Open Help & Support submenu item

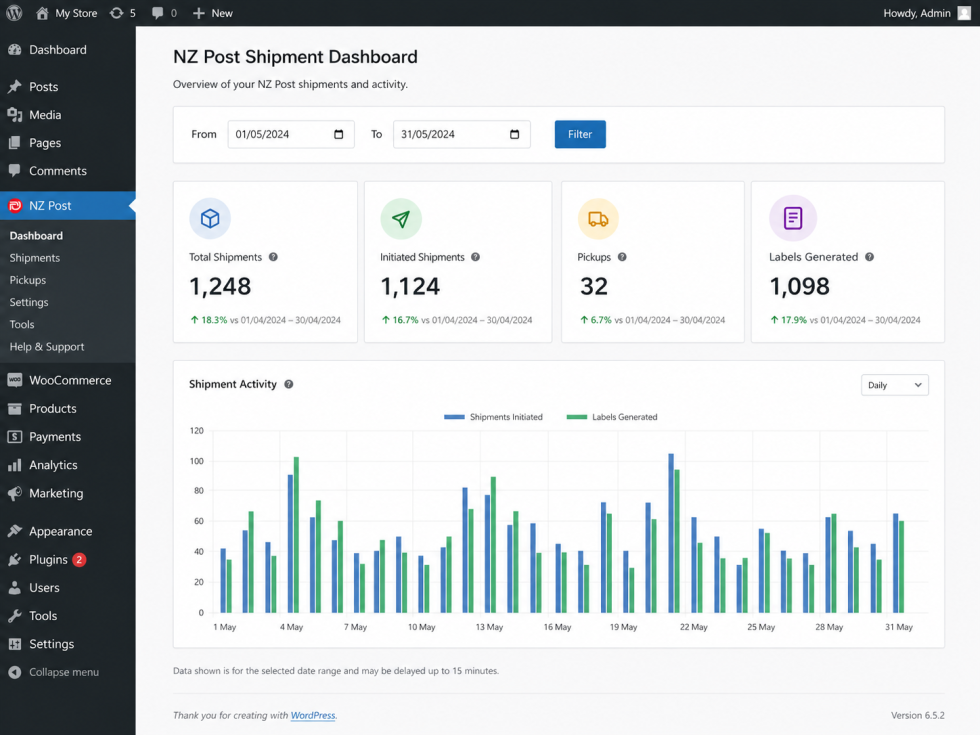point(47,346)
